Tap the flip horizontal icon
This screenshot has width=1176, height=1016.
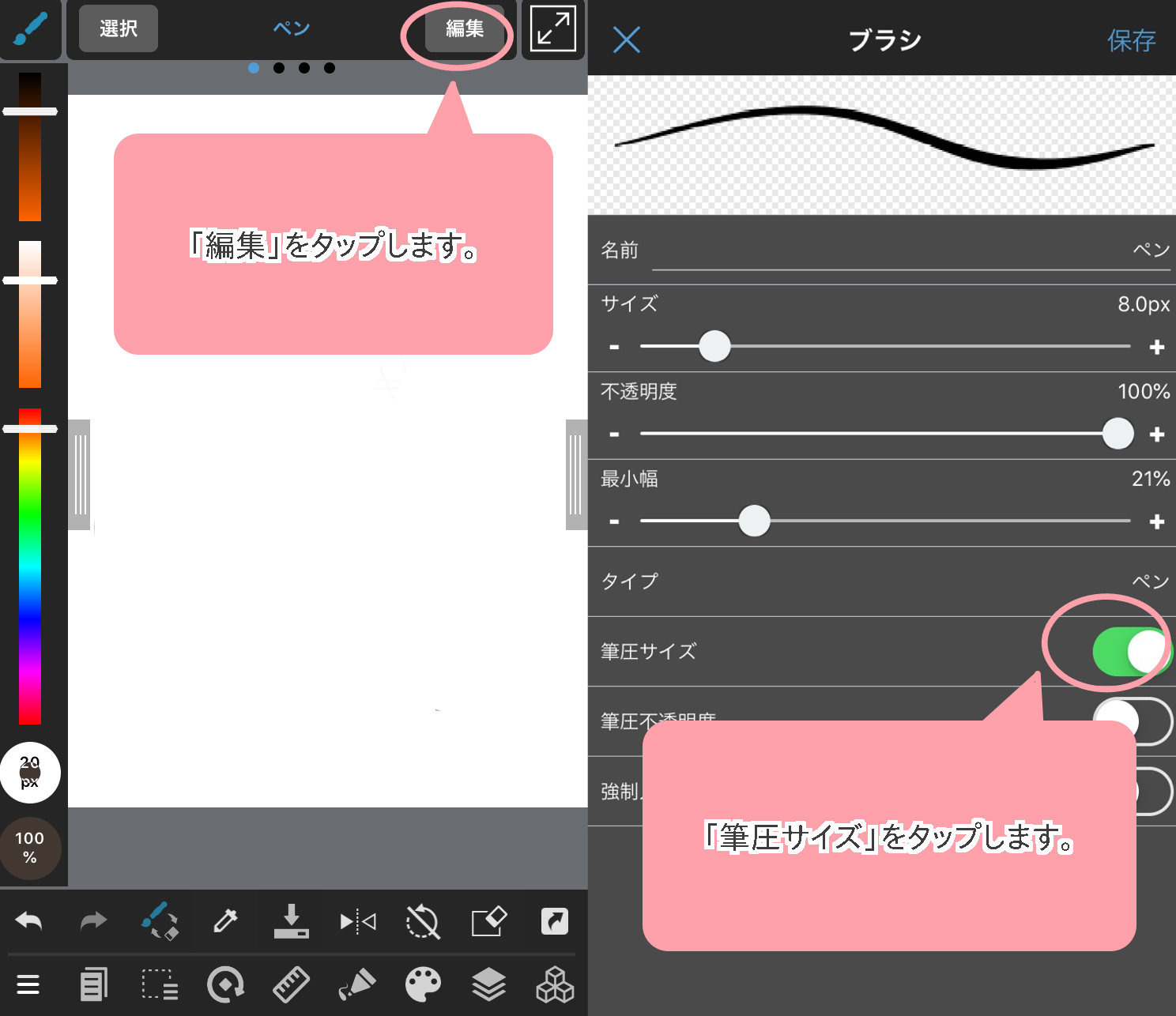coord(357,921)
